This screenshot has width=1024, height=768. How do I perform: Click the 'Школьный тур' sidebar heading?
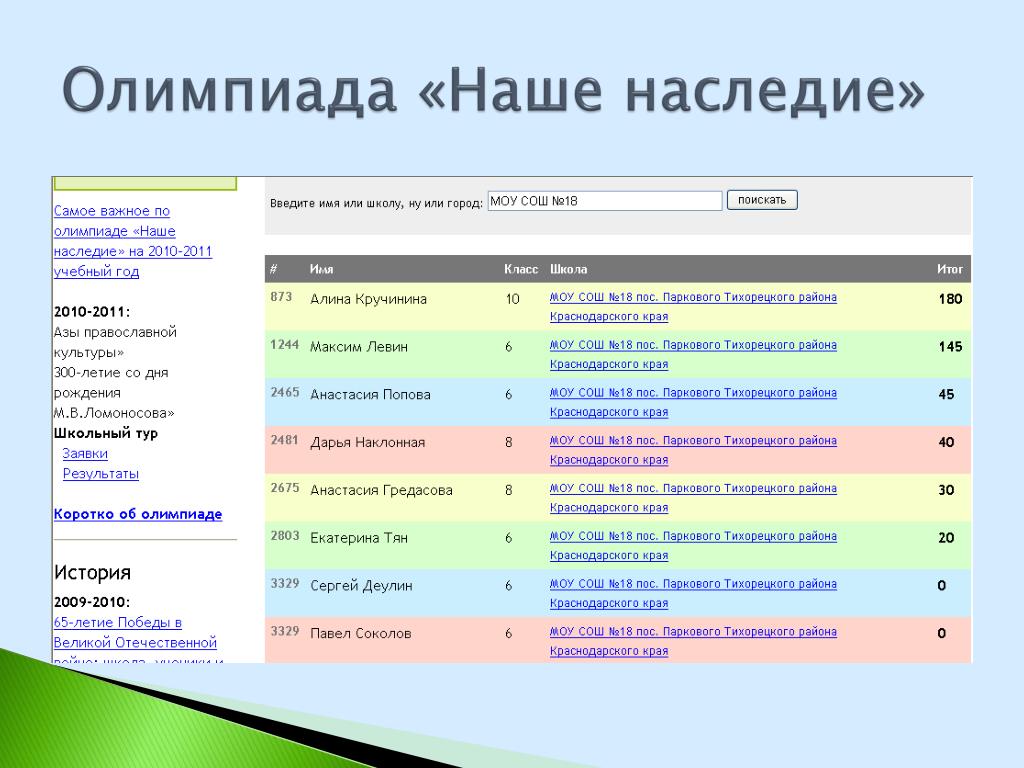(106, 433)
